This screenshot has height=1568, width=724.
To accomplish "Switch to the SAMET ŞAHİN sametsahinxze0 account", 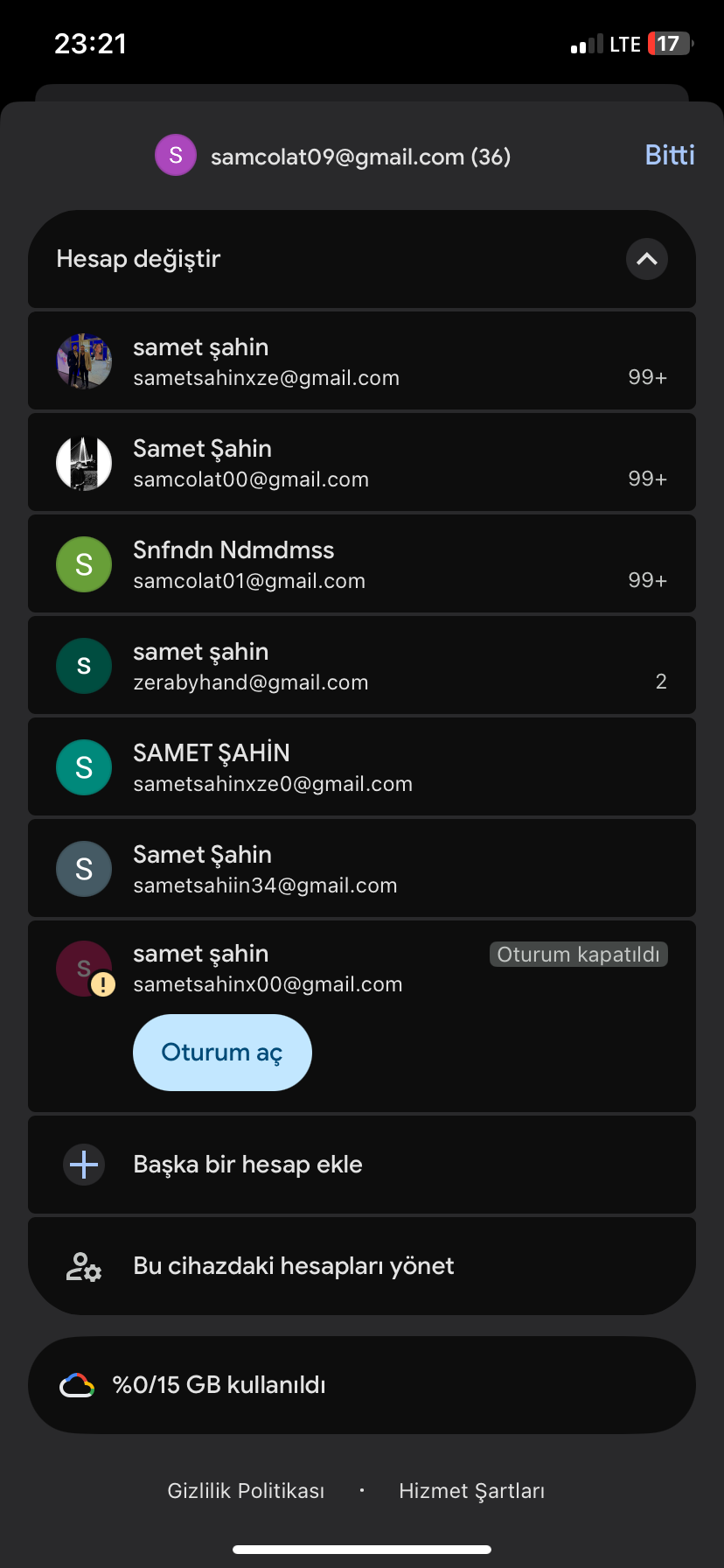I will point(362,766).
